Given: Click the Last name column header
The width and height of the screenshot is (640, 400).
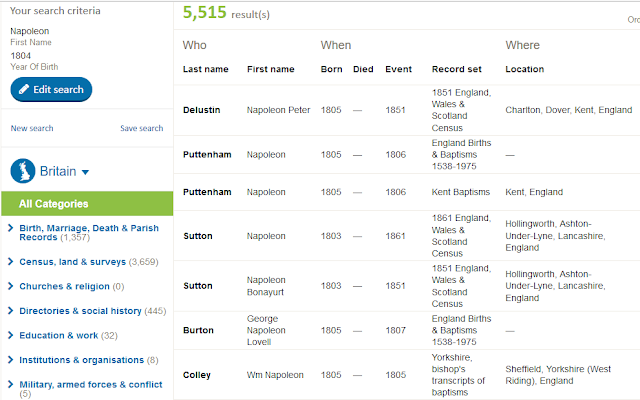Looking at the screenshot, I should point(205,69).
